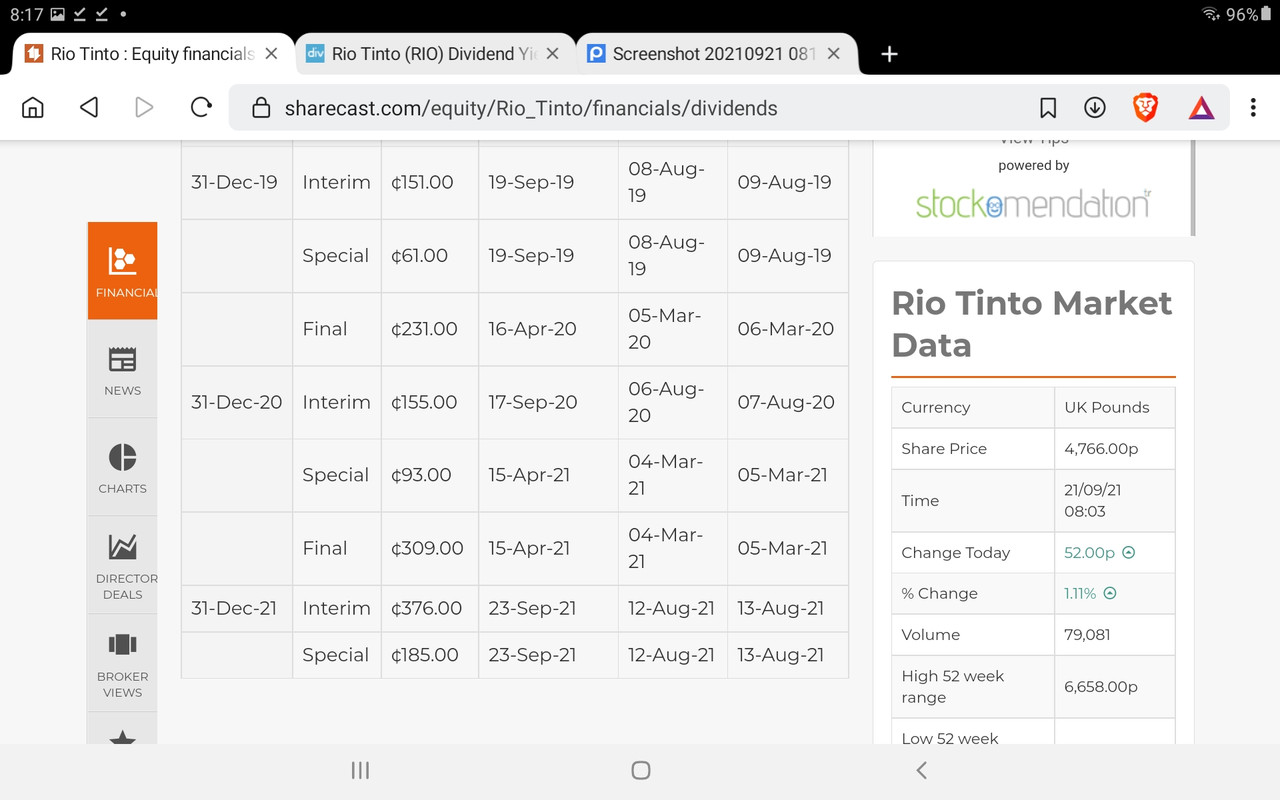
Task: Close the Screenshot 20210921 tab
Action: click(x=834, y=54)
